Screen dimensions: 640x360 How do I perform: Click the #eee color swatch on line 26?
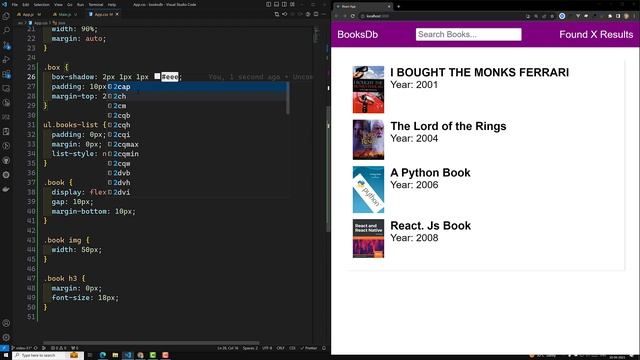(x=157, y=77)
